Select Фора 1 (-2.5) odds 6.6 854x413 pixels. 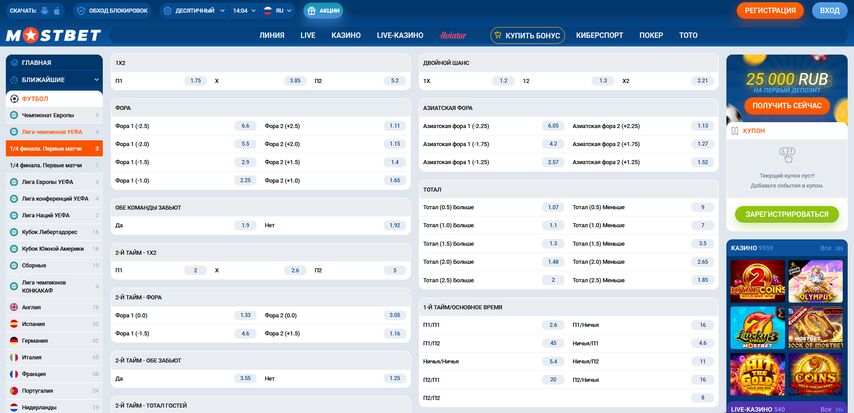(245, 126)
